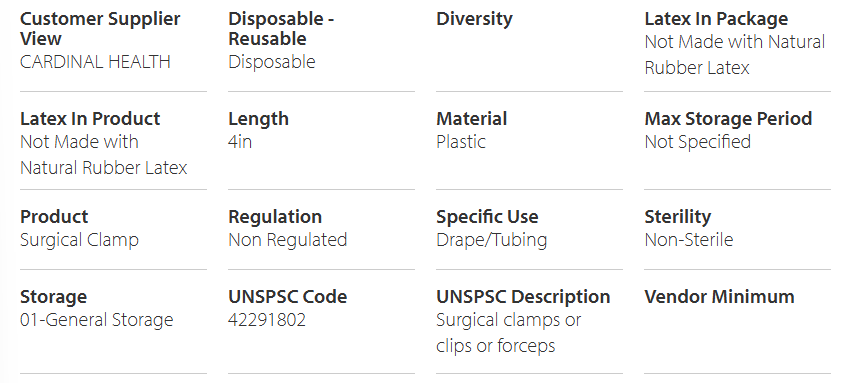Screen dimensions: 848x383
Task: Select Not Made with Natural Rubber Latex under Latex In Package
Action: click(x=735, y=55)
